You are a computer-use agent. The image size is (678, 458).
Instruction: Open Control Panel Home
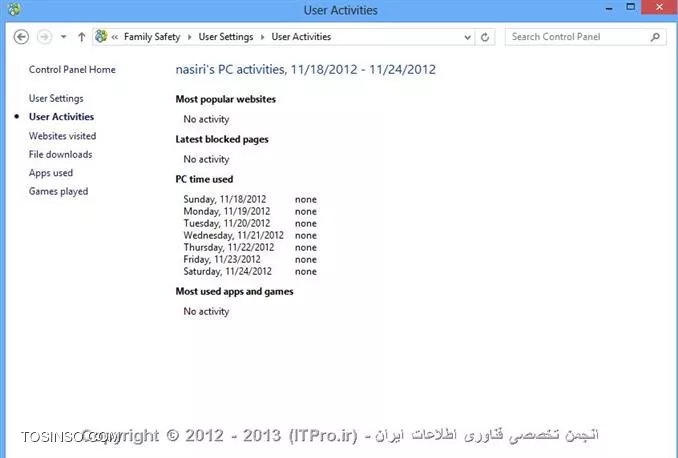(x=72, y=70)
